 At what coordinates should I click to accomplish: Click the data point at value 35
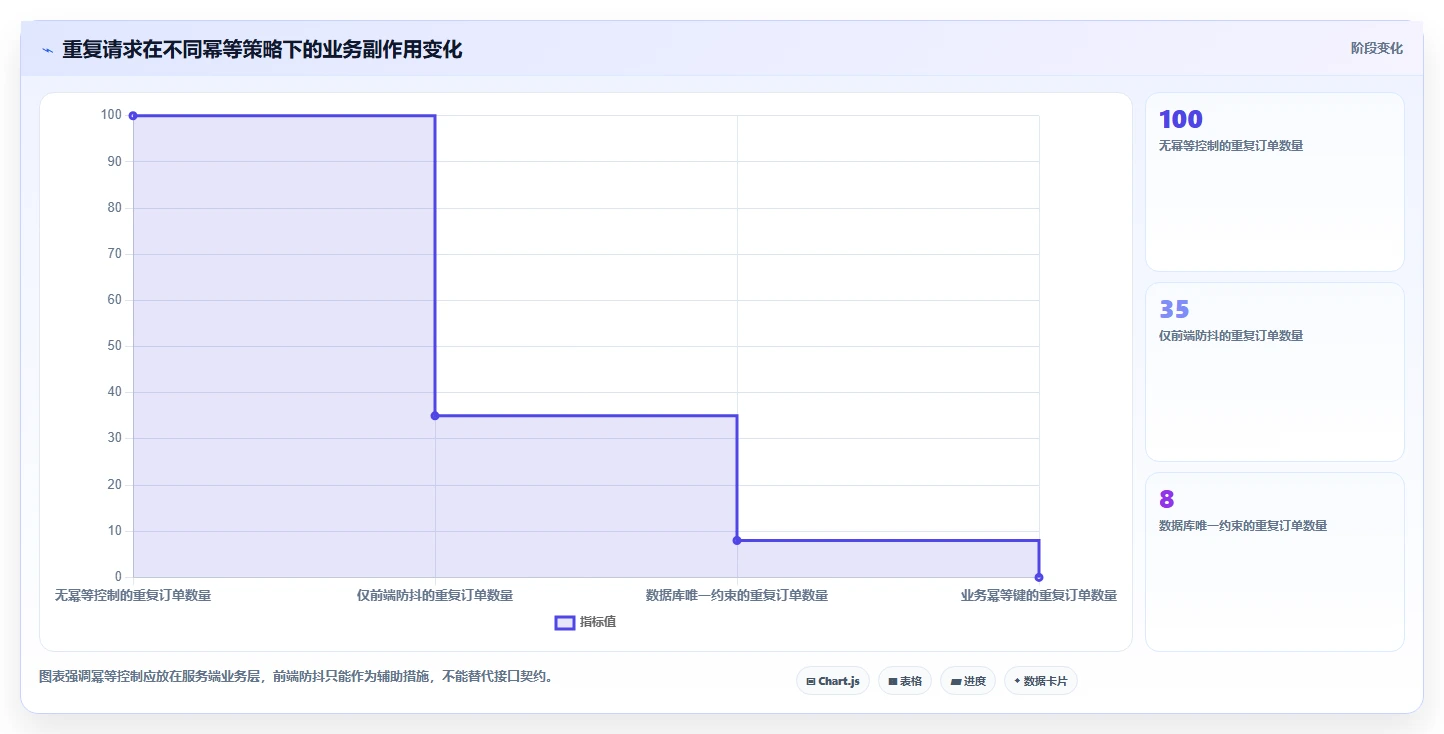coord(435,416)
